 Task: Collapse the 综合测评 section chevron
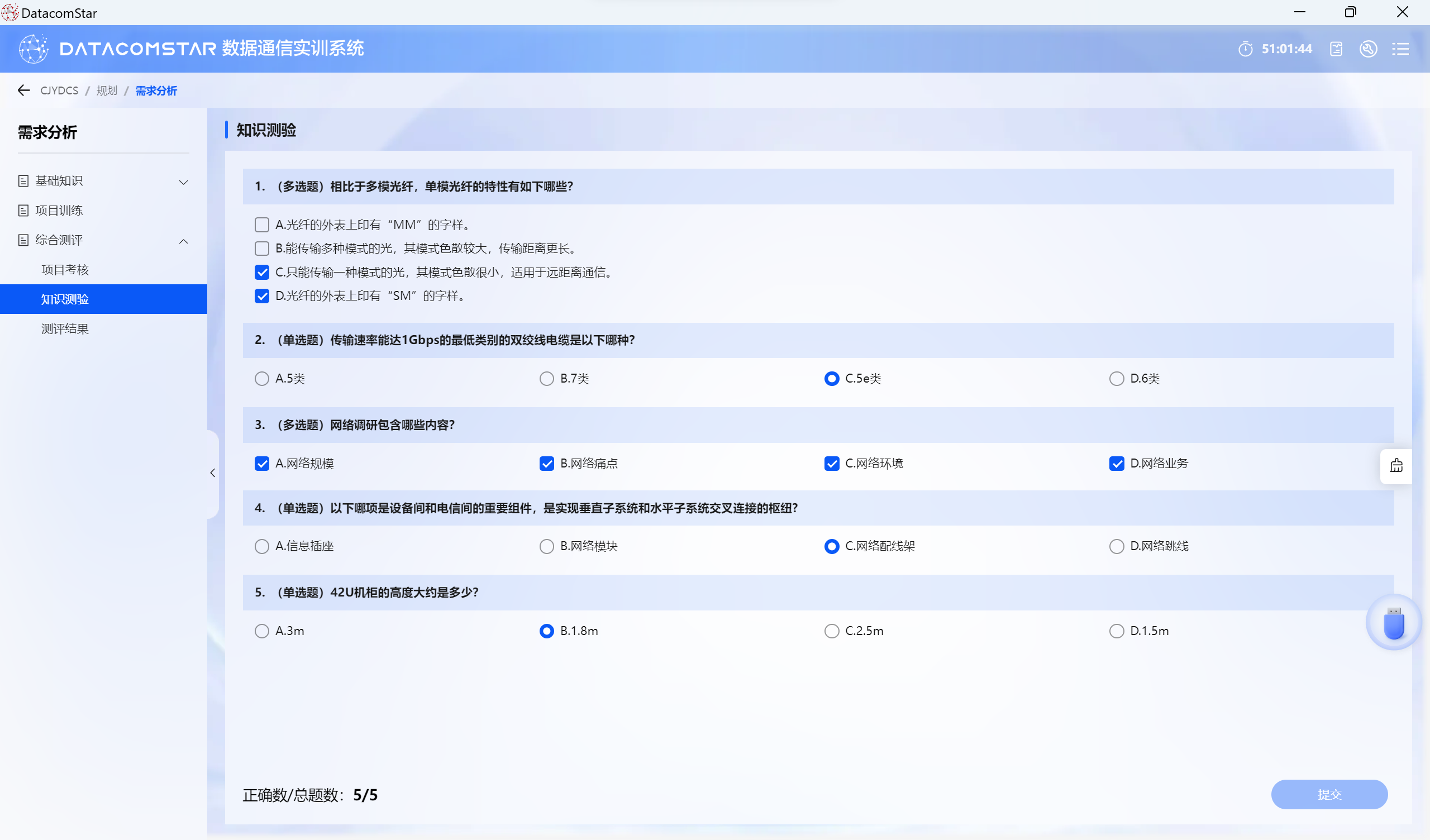pos(183,241)
